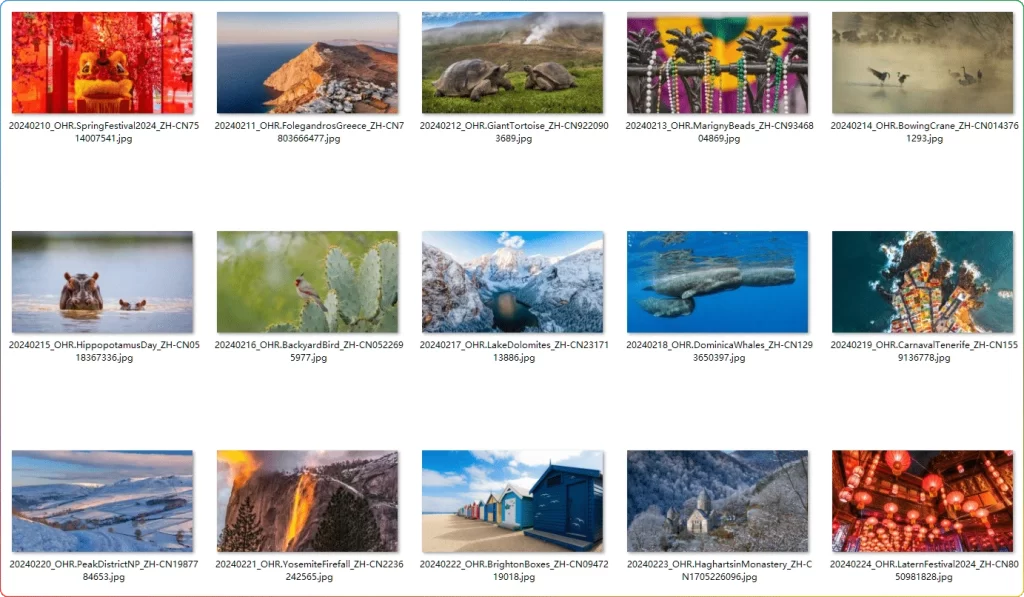1024x597 pixels.
Task: Select the SpringFestival2024 red lion thumbnail
Action: pos(103,63)
